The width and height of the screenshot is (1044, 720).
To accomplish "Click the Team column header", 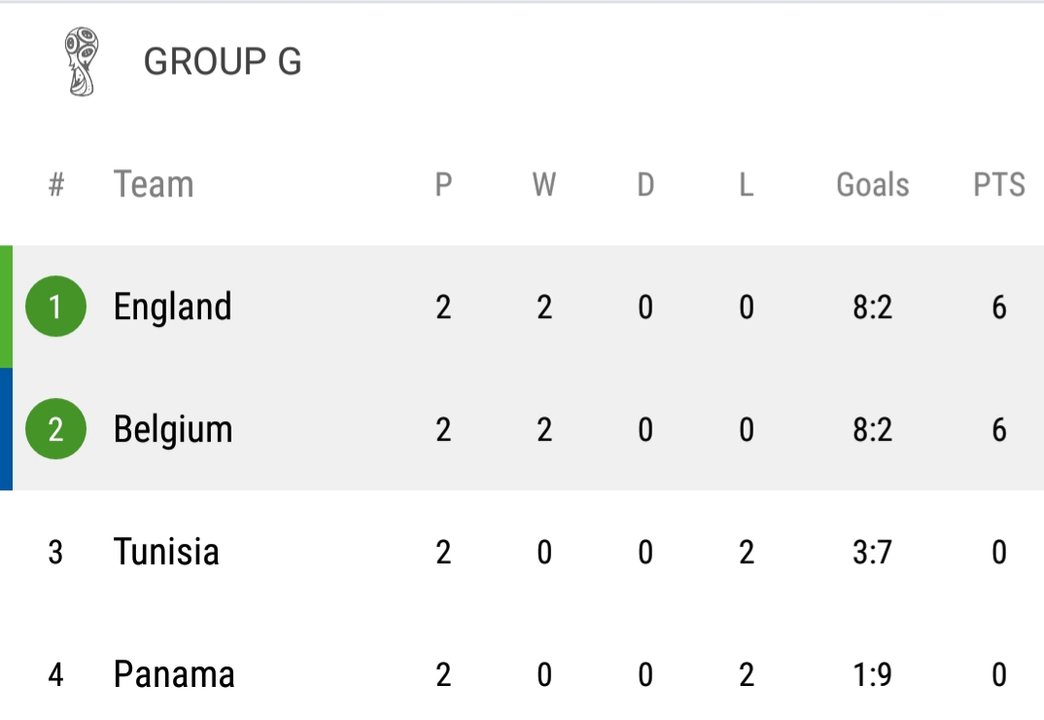I will (154, 184).
